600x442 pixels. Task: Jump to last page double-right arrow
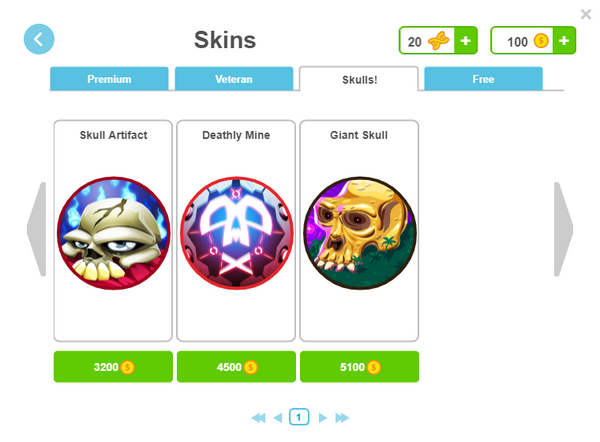coord(342,418)
